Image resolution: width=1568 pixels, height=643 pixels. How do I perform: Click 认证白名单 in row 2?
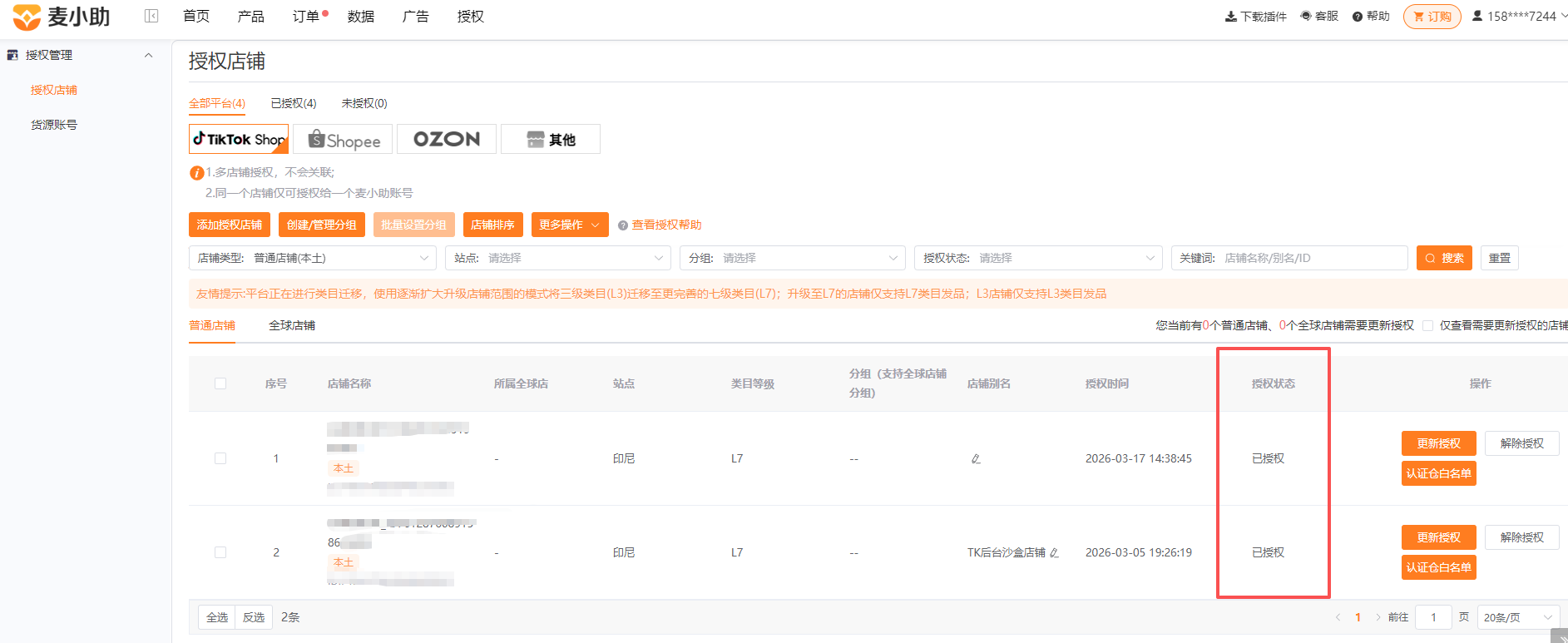point(1439,567)
